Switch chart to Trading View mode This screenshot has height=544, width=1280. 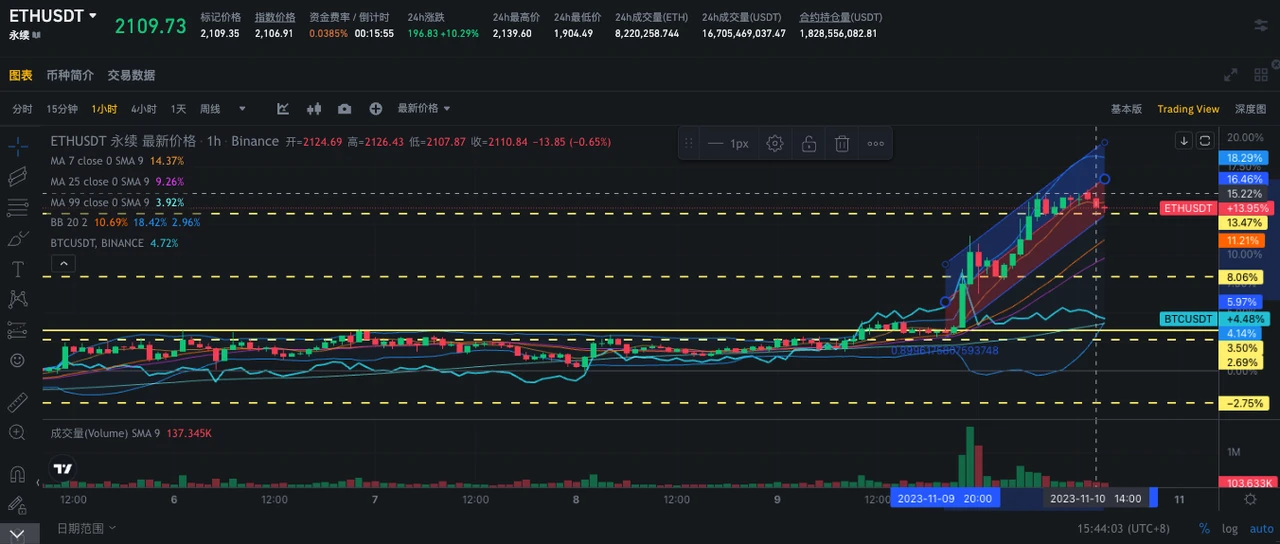click(x=1188, y=109)
